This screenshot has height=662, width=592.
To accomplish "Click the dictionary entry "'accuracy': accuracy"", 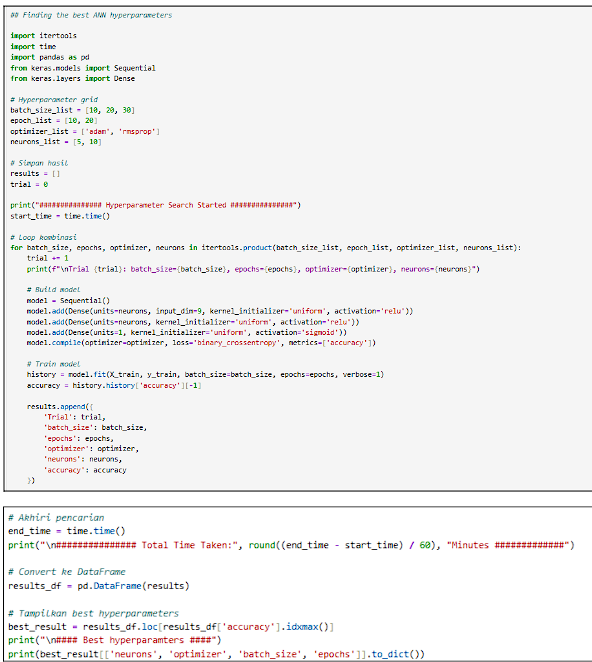I will 85,470.
